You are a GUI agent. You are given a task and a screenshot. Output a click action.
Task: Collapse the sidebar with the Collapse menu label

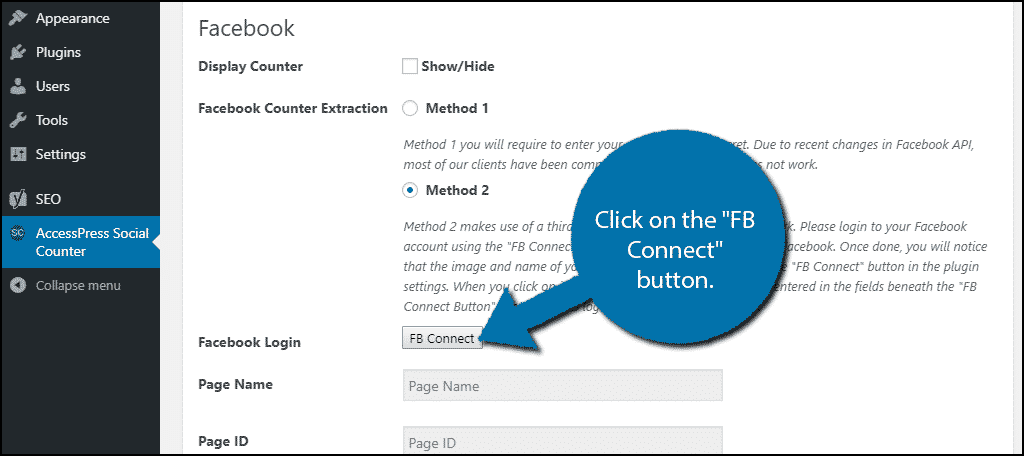[x=78, y=285]
